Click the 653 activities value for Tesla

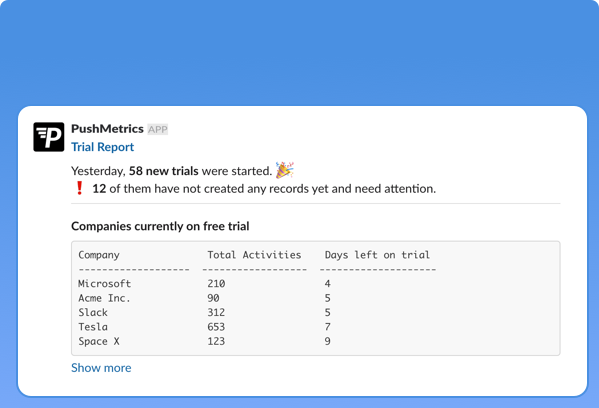[216, 327]
